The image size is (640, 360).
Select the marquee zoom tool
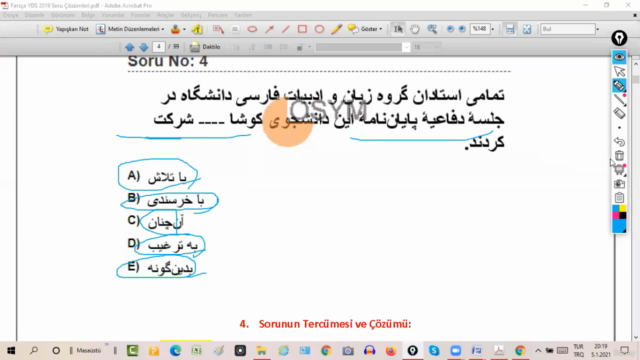click(x=432, y=29)
